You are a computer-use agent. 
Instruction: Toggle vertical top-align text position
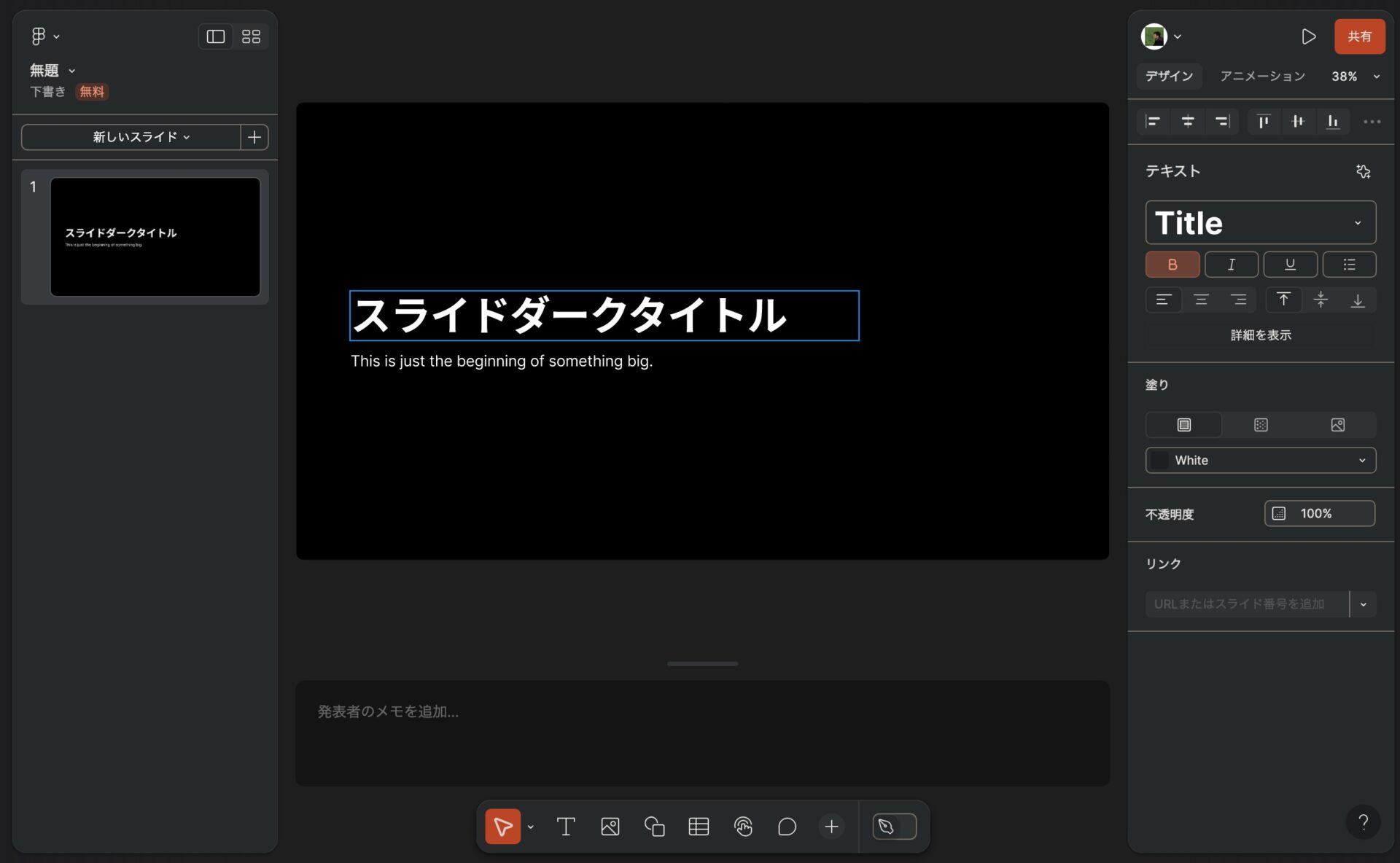coord(1284,300)
